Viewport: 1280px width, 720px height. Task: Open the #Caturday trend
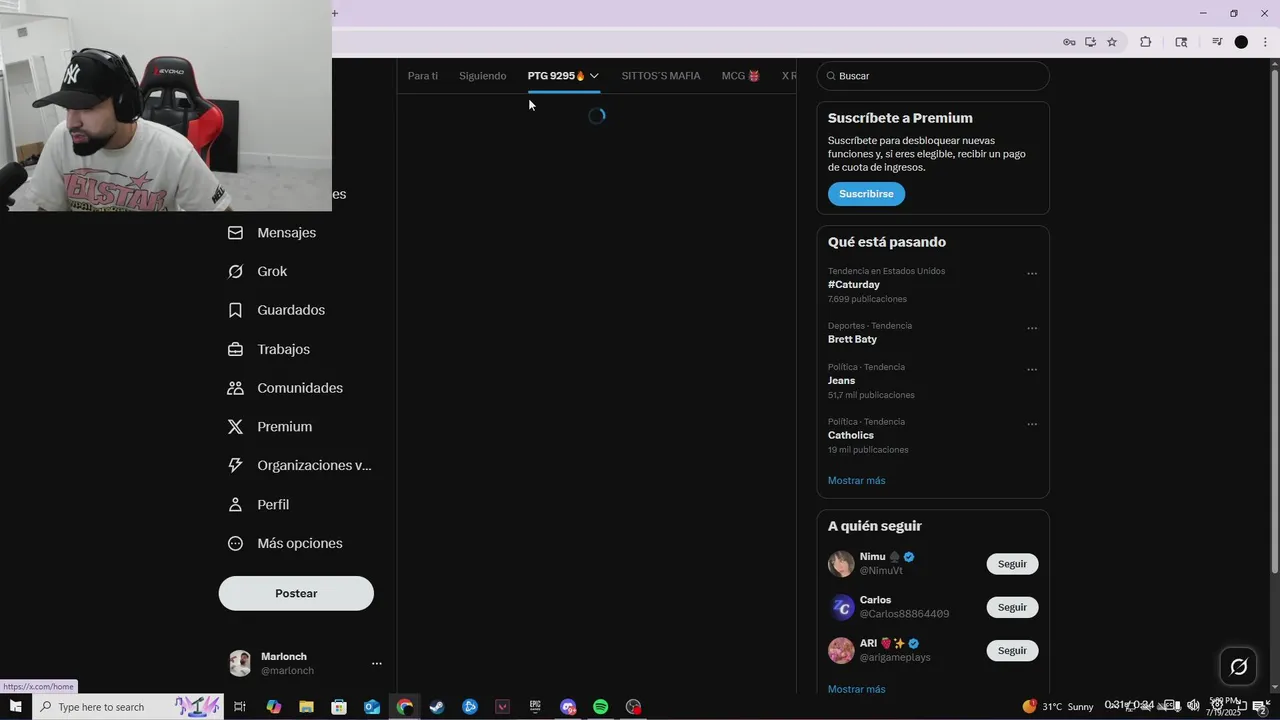854,285
